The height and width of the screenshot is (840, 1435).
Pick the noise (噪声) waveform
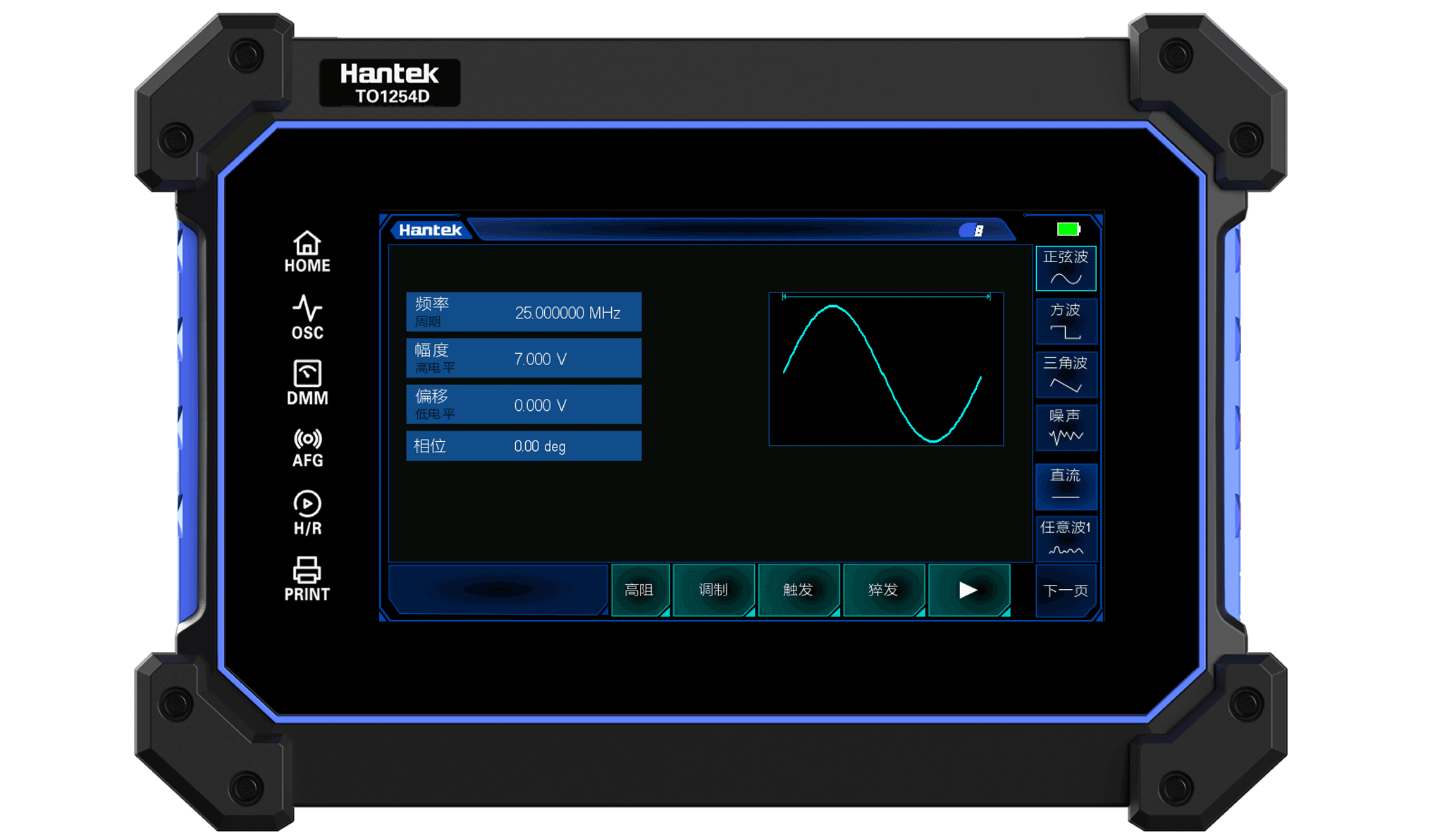point(1065,427)
